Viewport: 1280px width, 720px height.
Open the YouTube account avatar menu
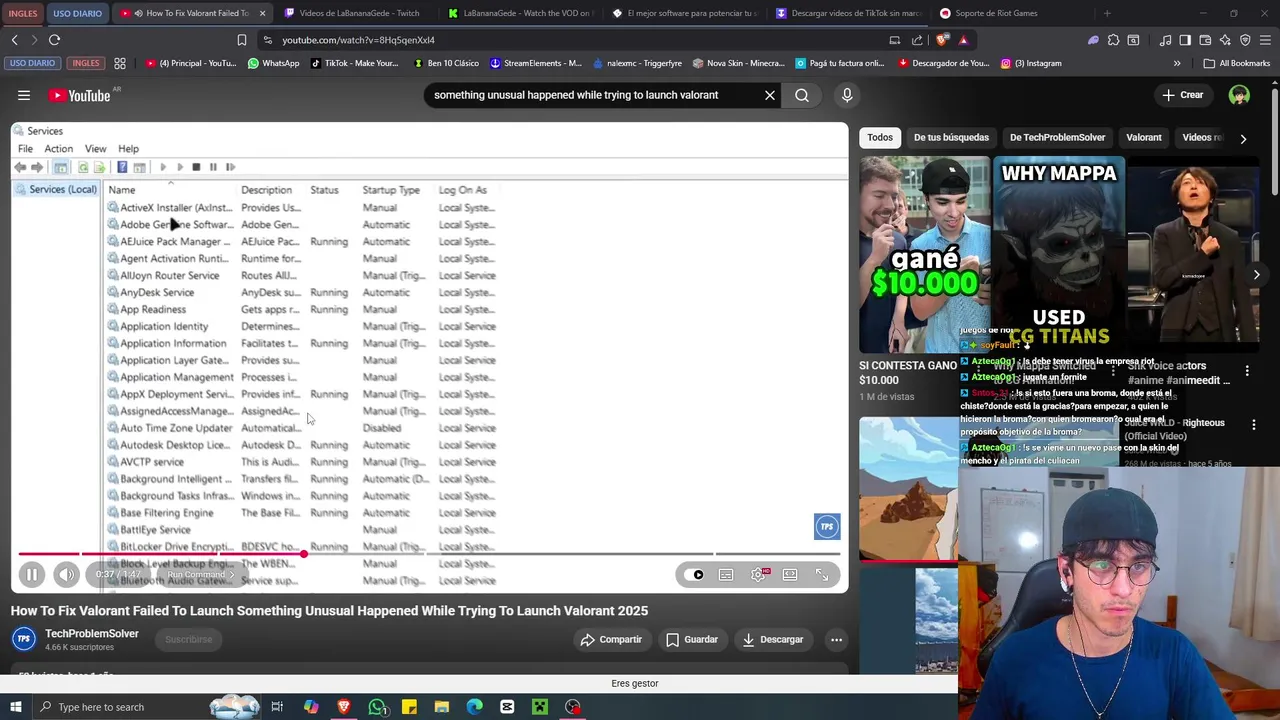pyautogui.click(x=1239, y=95)
